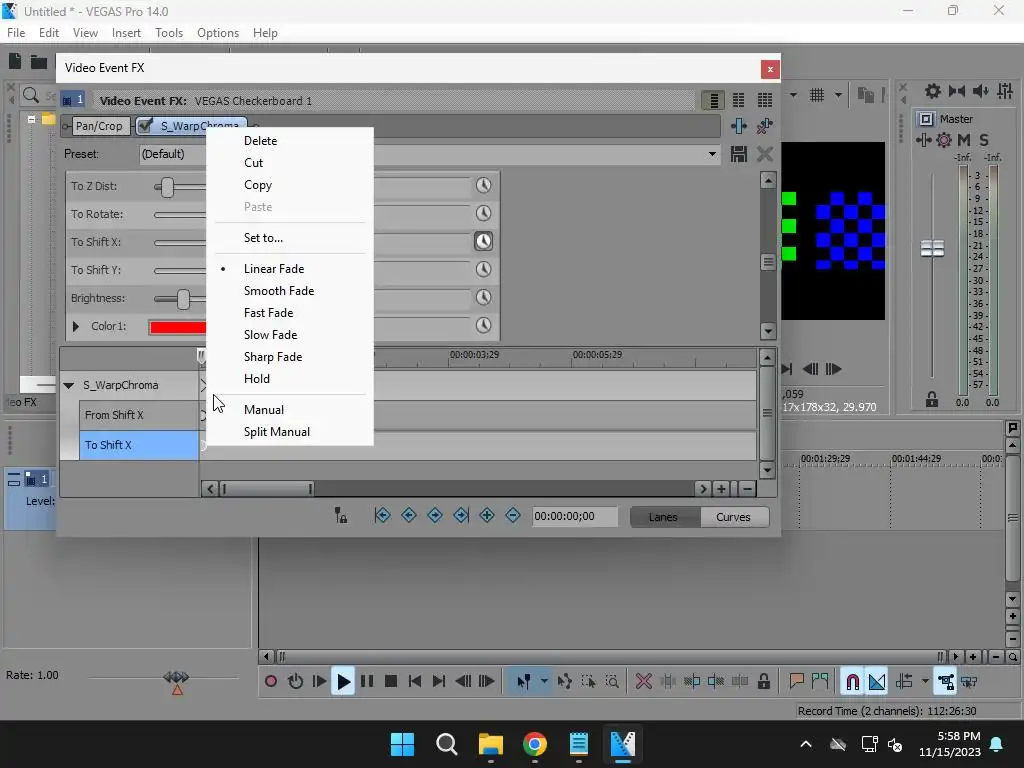Image resolution: width=1024 pixels, height=768 pixels.
Task: Open the Preset dropdown arrow
Action: [712, 154]
